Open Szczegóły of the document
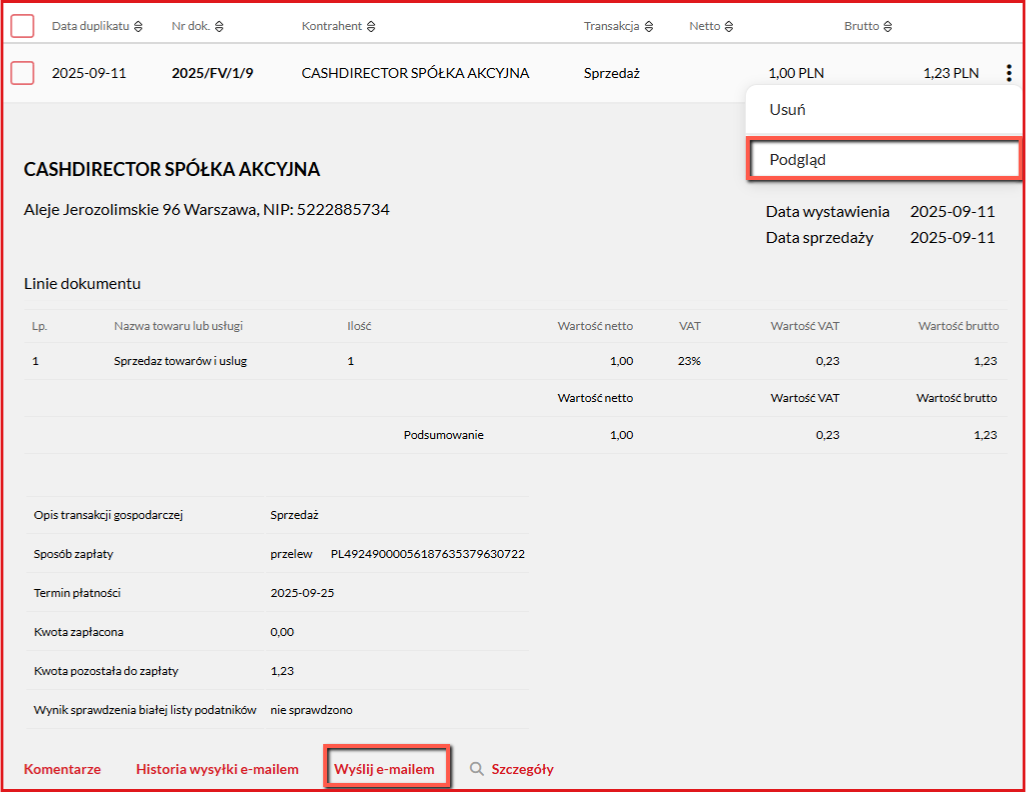The width and height of the screenshot is (1026, 792). [x=522, y=769]
